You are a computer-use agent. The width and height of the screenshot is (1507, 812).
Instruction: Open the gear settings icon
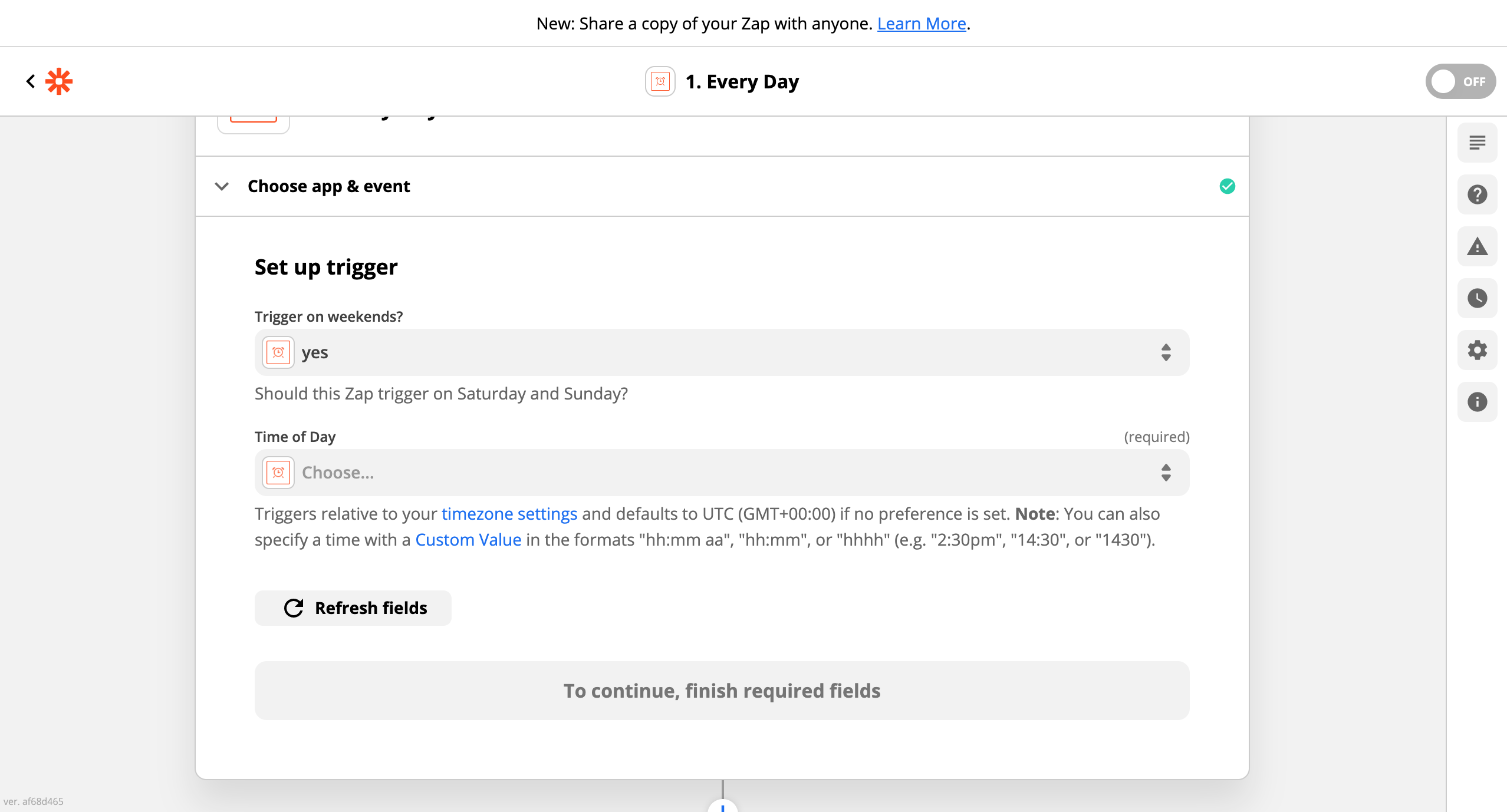tap(1477, 350)
